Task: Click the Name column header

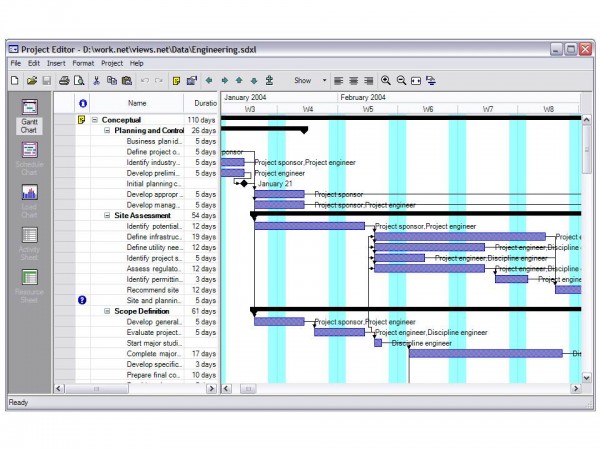Action: coord(137,103)
